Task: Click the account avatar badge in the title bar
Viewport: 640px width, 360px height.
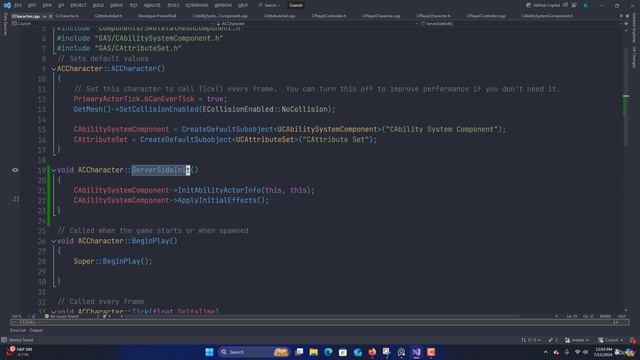Action: point(585,5)
